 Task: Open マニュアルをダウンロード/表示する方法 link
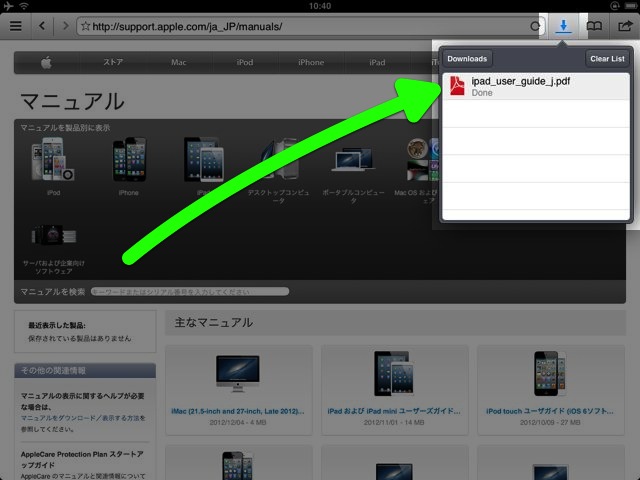click(x=83, y=418)
